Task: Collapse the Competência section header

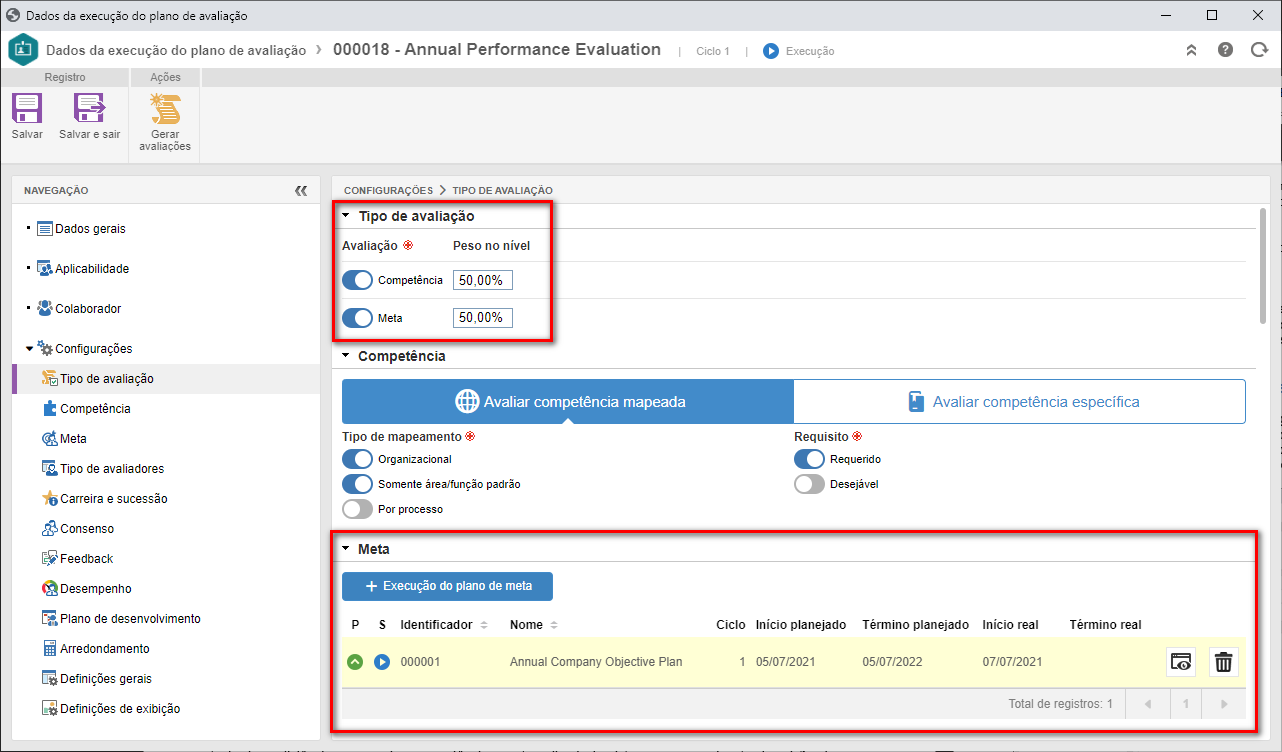Action: 346,356
